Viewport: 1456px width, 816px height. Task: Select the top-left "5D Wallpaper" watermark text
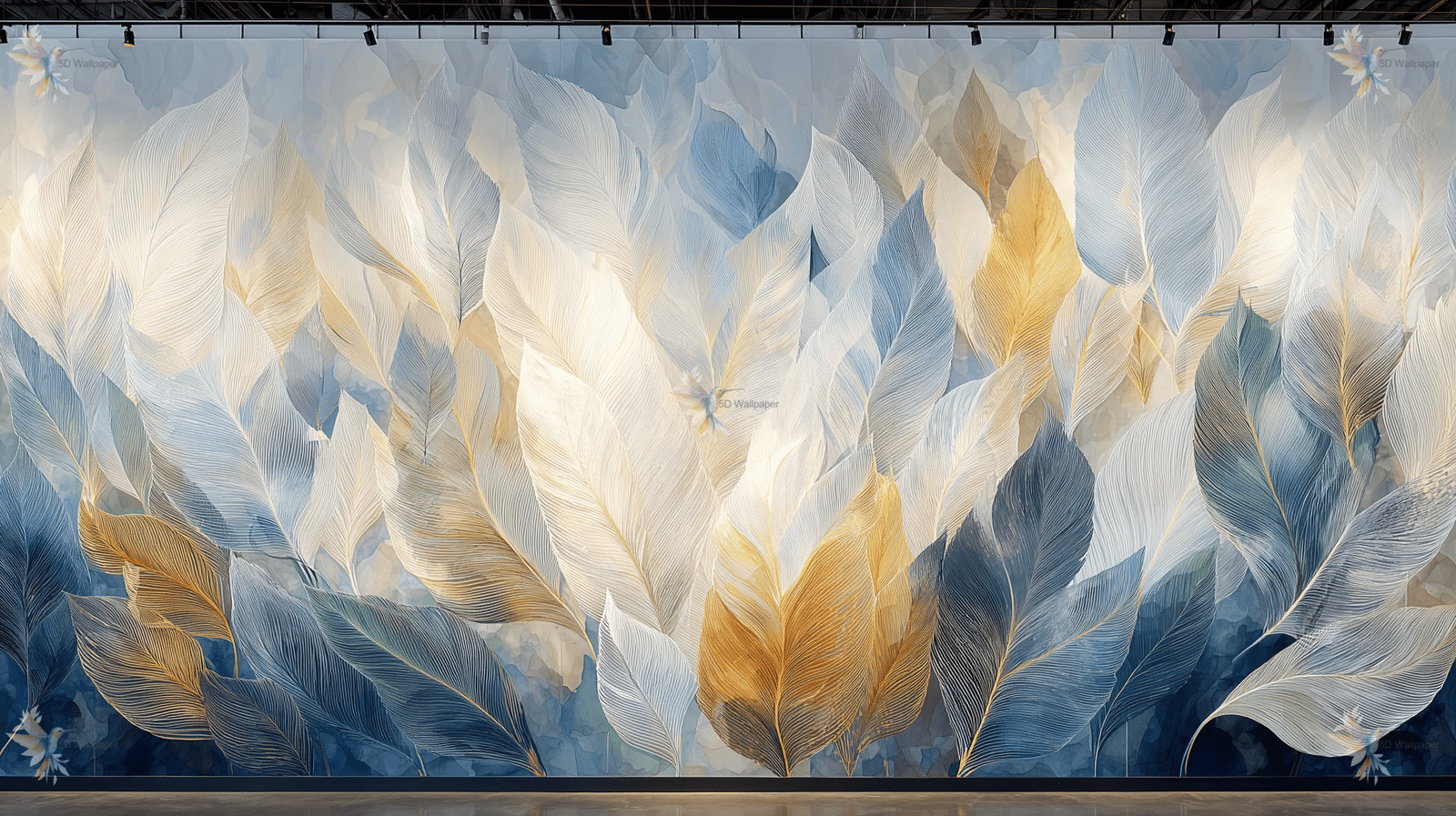coord(88,64)
